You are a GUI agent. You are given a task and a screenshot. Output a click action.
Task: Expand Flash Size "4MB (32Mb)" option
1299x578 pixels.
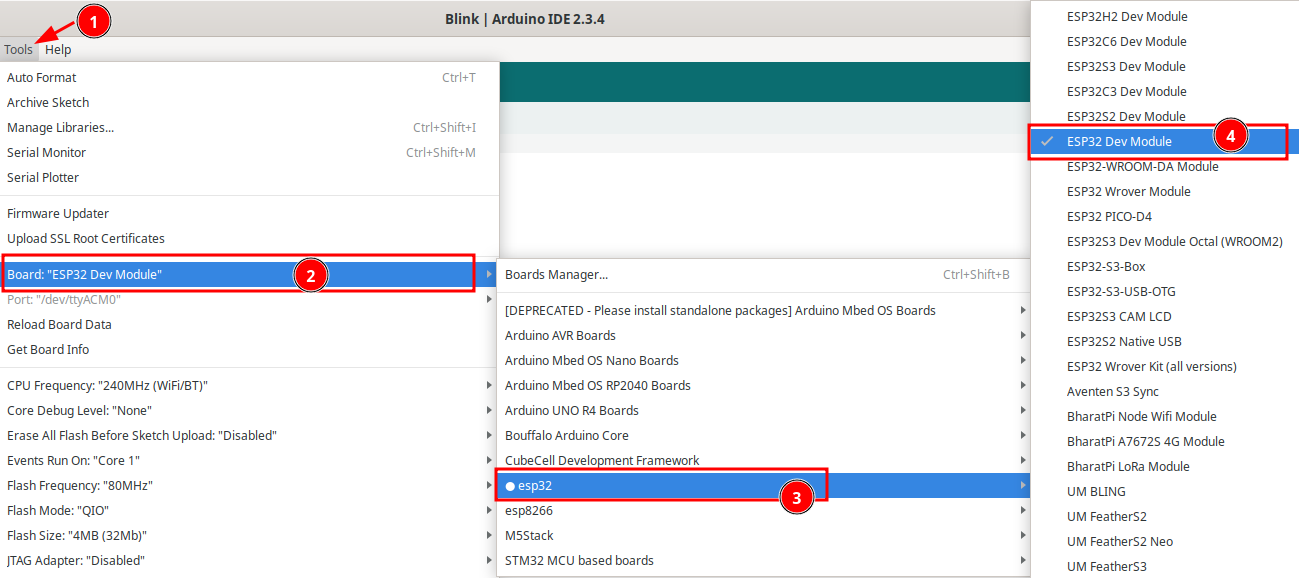click(249, 535)
